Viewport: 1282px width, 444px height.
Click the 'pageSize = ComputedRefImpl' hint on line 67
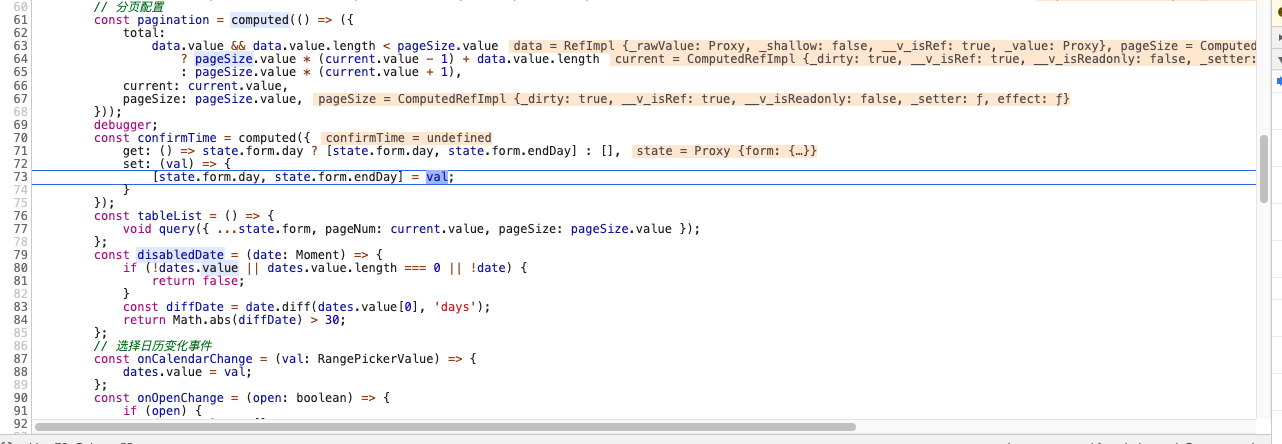(694, 98)
